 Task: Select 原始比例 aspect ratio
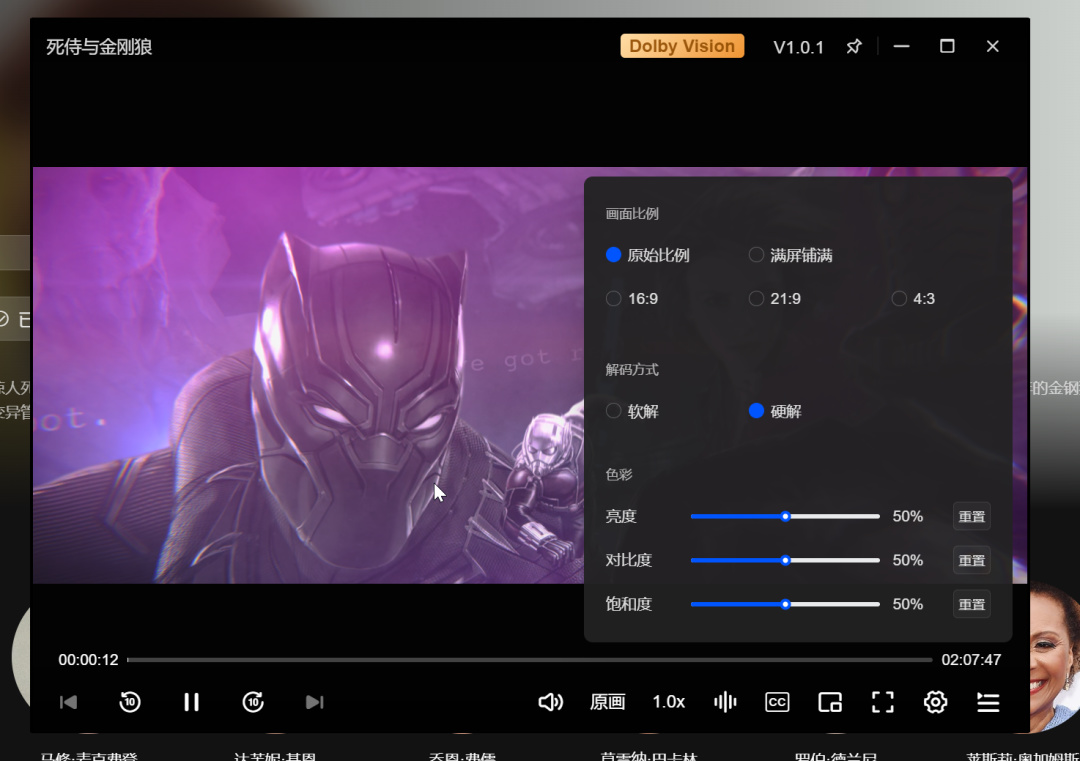647,255
